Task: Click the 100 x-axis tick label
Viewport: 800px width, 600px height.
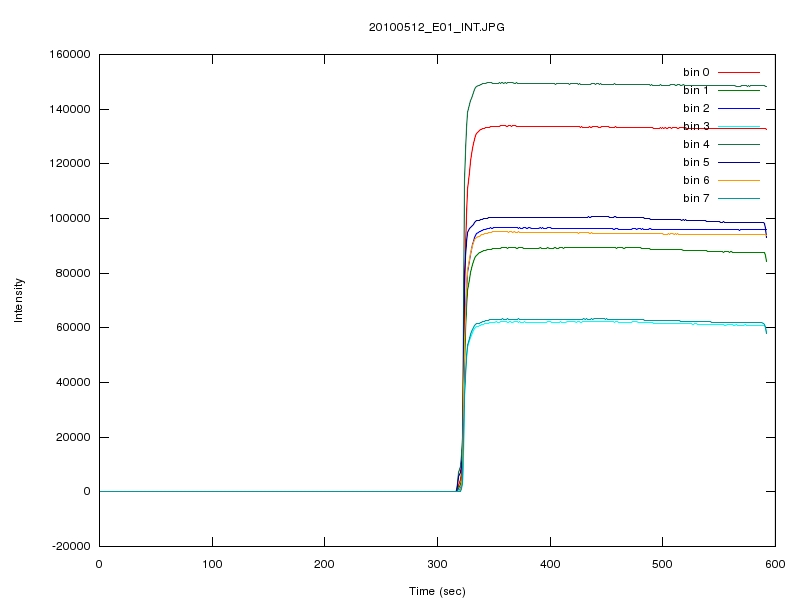Action: pyautogui.click(x=212, y=564)
